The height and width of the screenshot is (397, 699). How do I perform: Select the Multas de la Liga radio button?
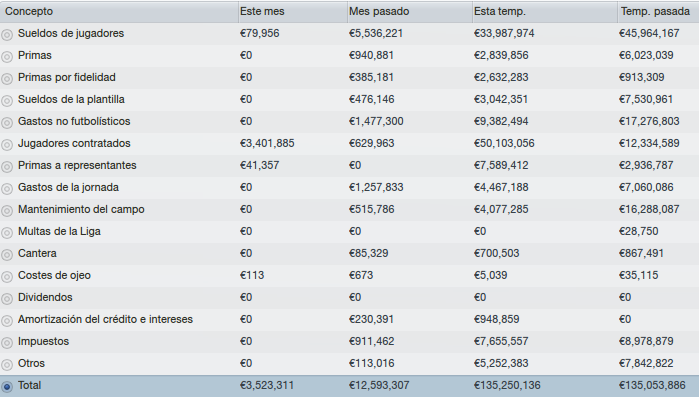click(x=7, y=233)
